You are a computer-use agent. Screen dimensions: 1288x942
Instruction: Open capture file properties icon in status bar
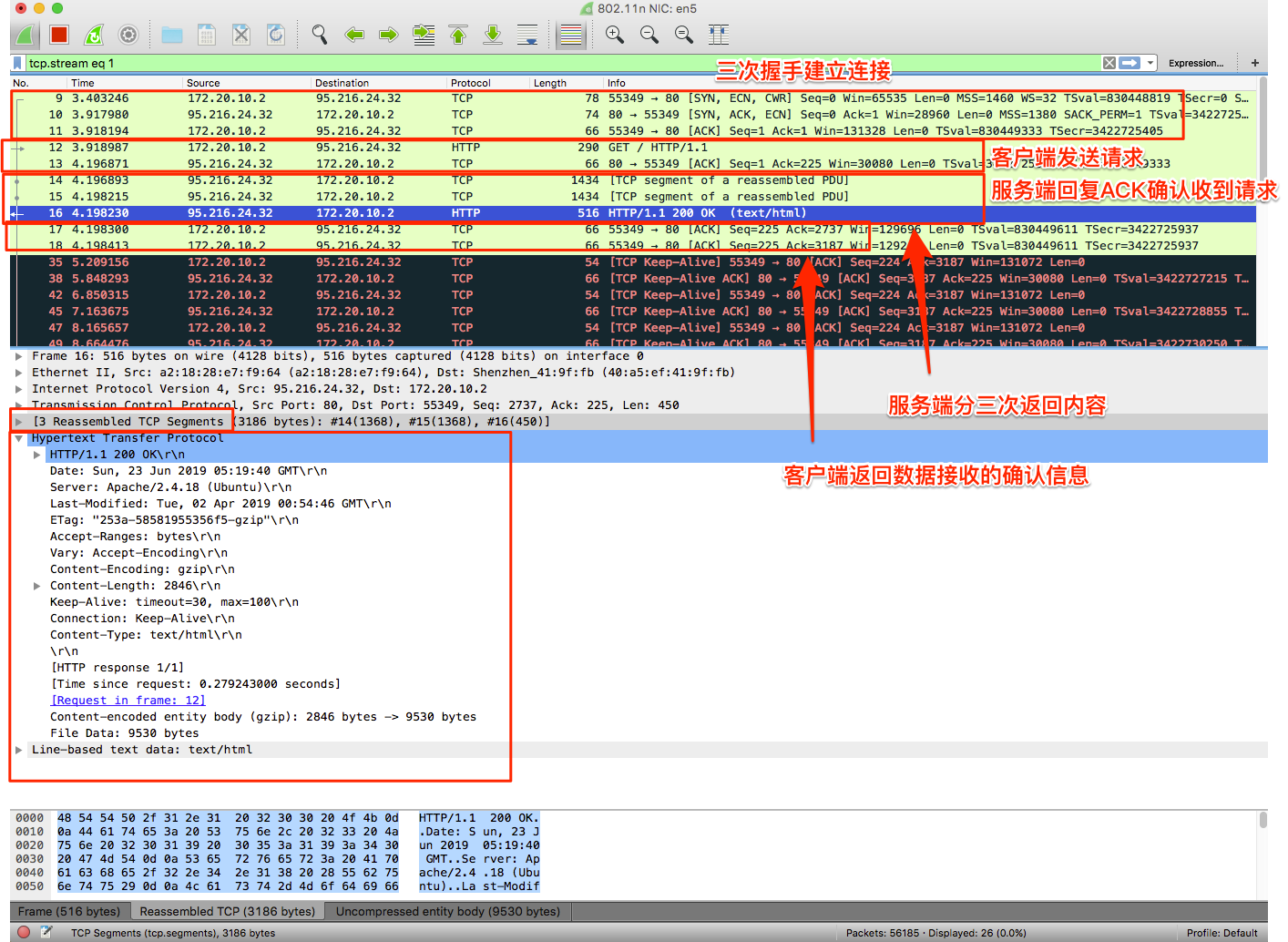tap(46, 932)
